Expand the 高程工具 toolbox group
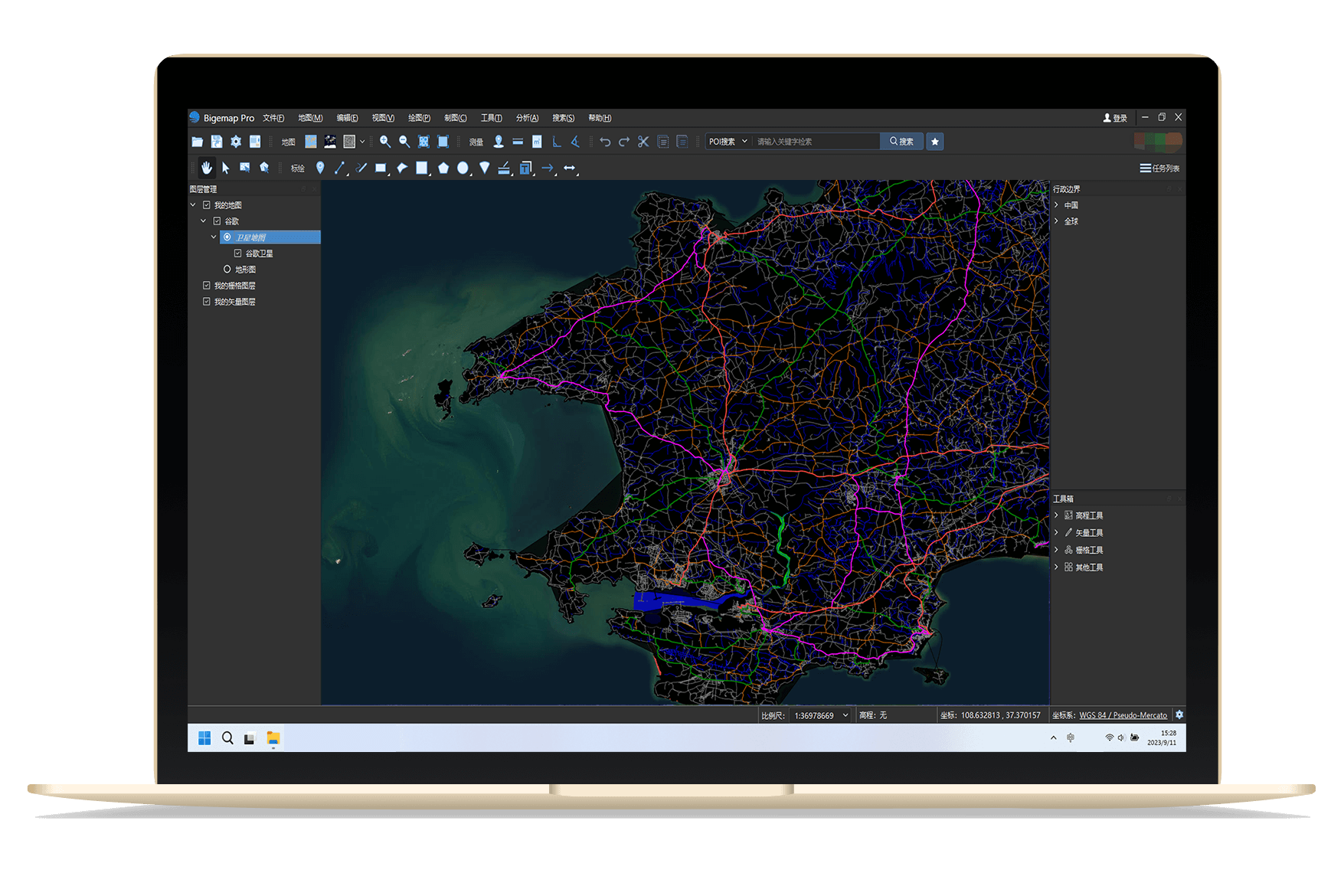The width and height of the screenshot is (1344, 896). pos(1057,515)
